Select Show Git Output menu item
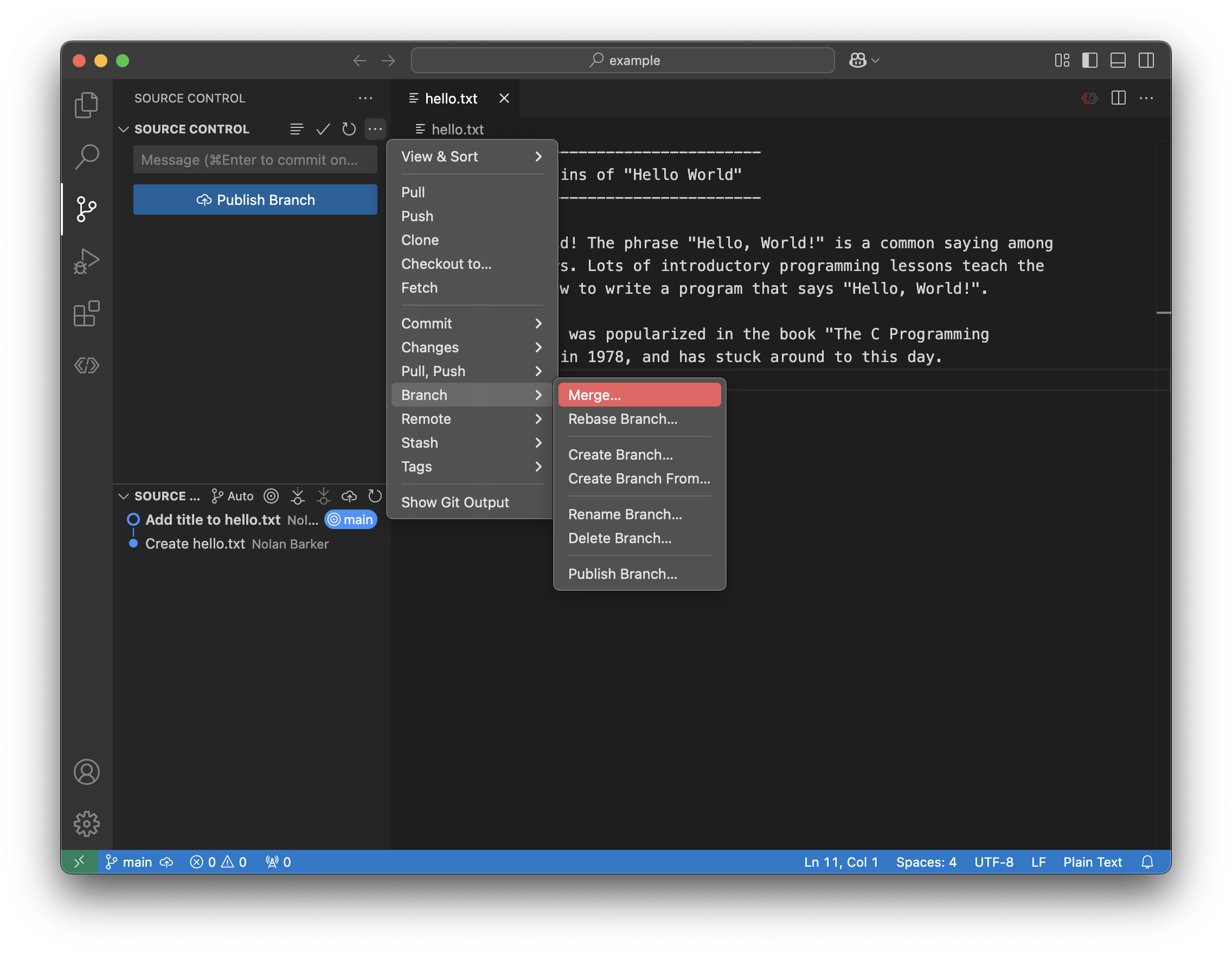Image resolution: width=1232 pixels, height=954 pixels. coord(472,502)
